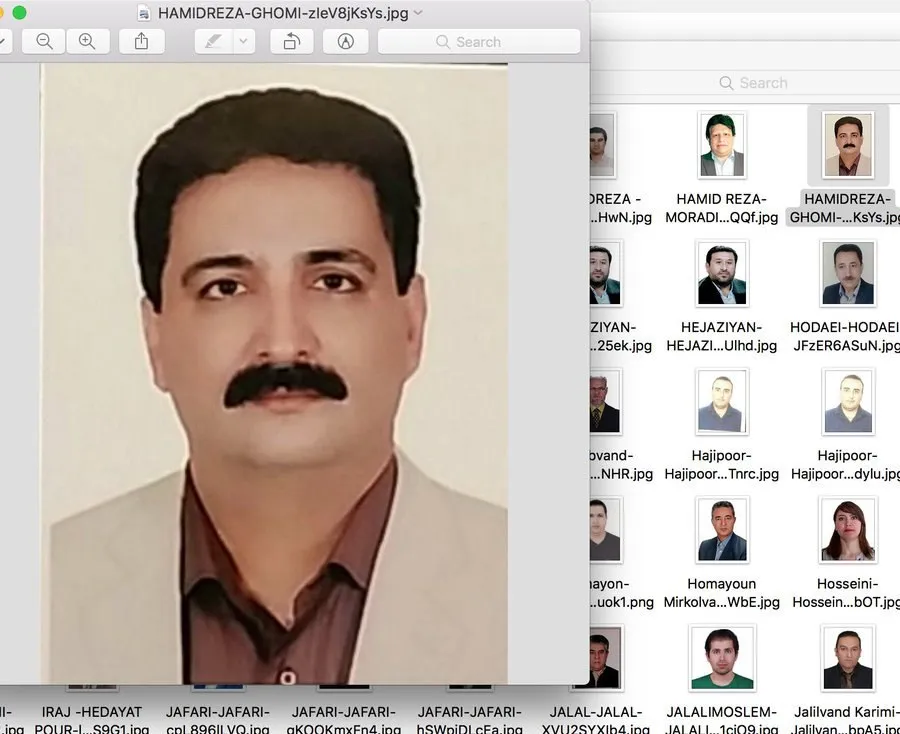Show the Markup toolbar

pos(346,41)
